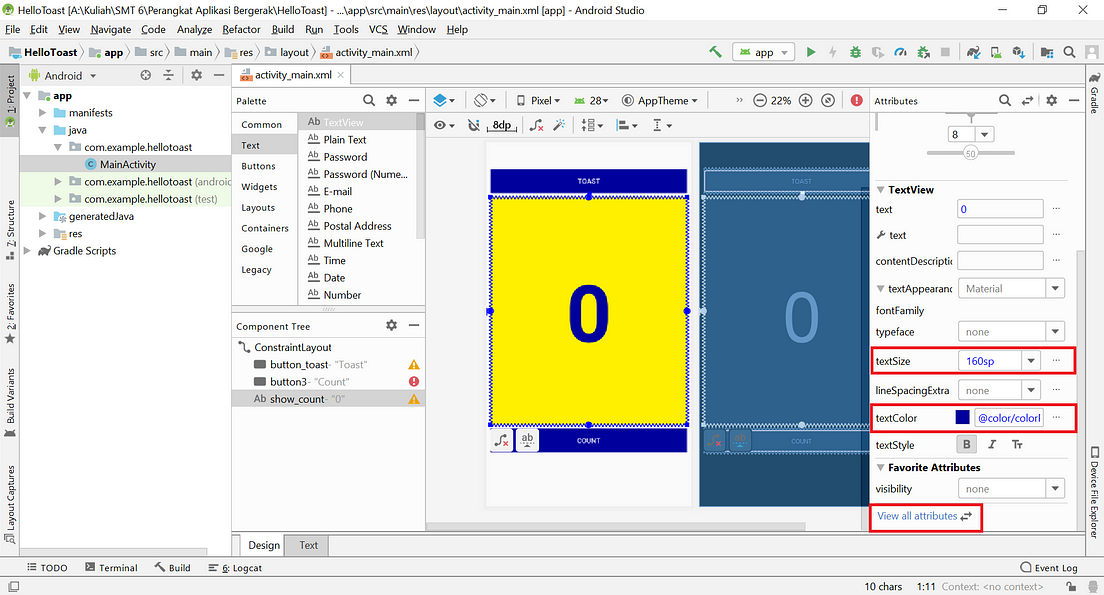The width and height of the screenshot is (1104, 595).
Task: Open the Terminal tool window
Action: click(x=111, y=568)
